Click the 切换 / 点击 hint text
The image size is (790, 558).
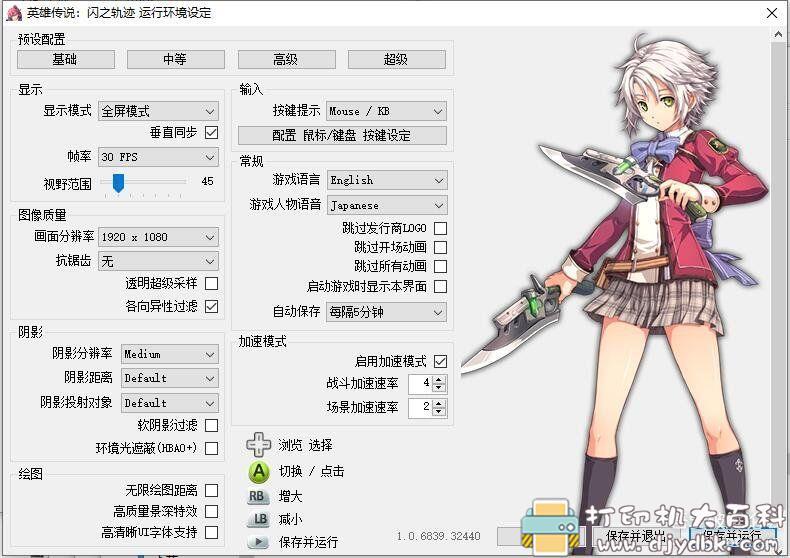(x=311, y=471)
